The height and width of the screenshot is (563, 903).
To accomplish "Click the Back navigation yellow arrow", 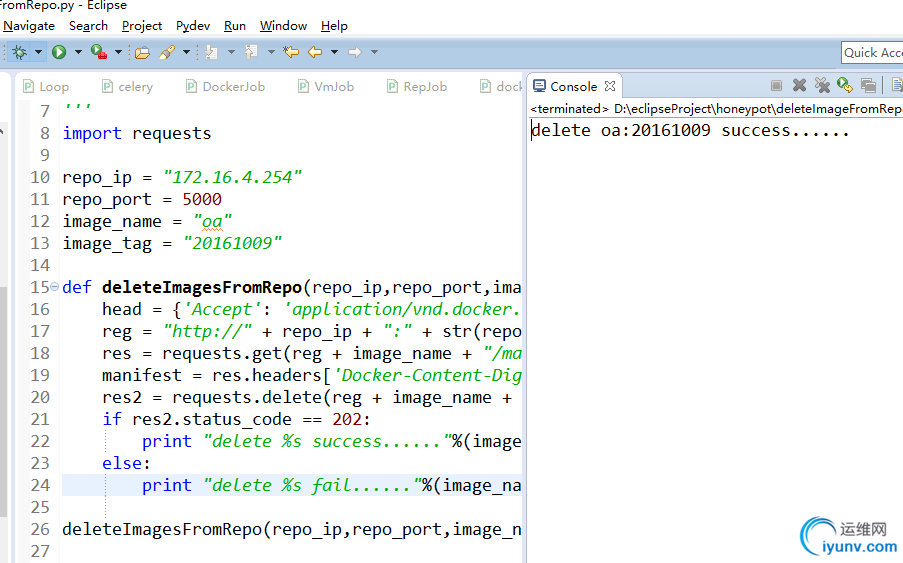I will [315, 52].
